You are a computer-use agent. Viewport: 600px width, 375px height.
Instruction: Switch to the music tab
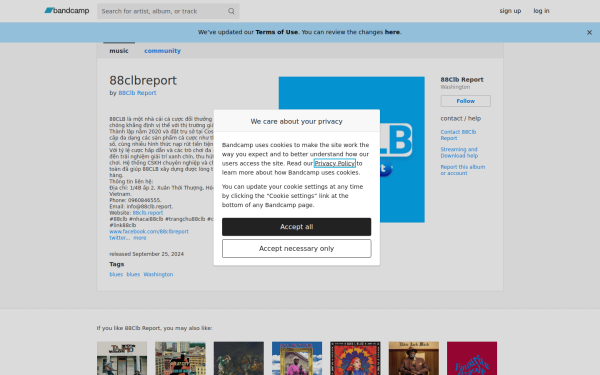click(119, 51)
